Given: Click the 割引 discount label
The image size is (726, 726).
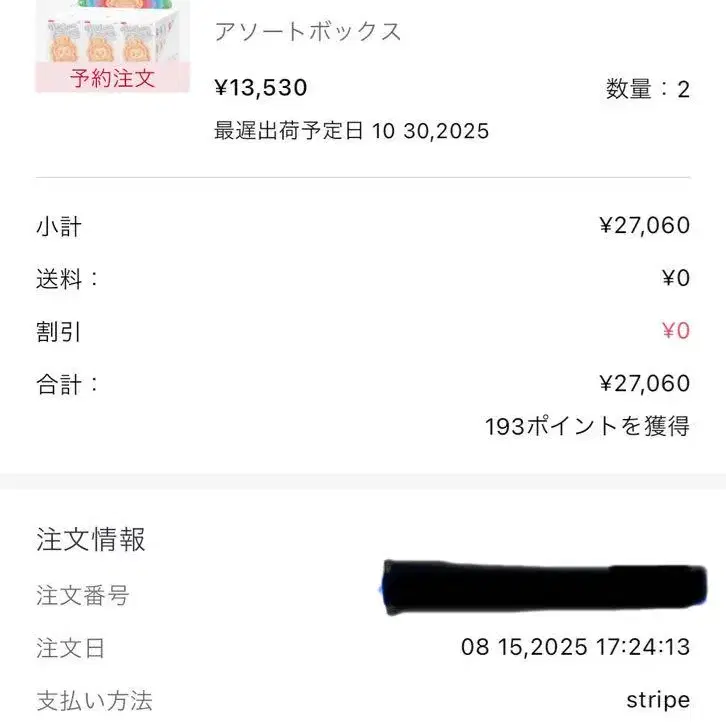Looking at the screenshot, I should (x=59, y=332).
